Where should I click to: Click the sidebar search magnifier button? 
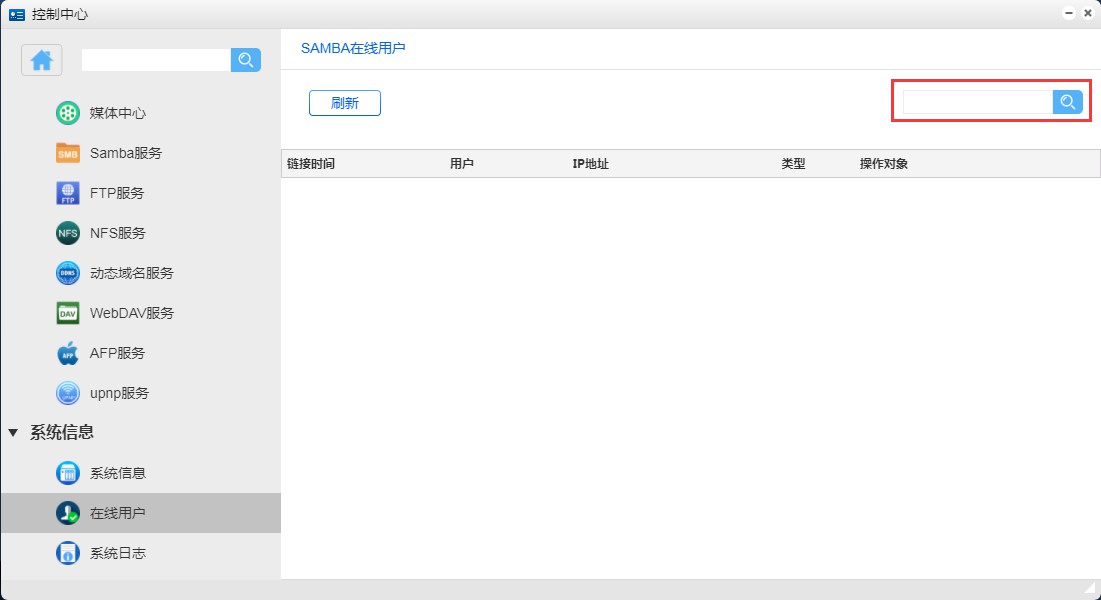coord(245,60)
